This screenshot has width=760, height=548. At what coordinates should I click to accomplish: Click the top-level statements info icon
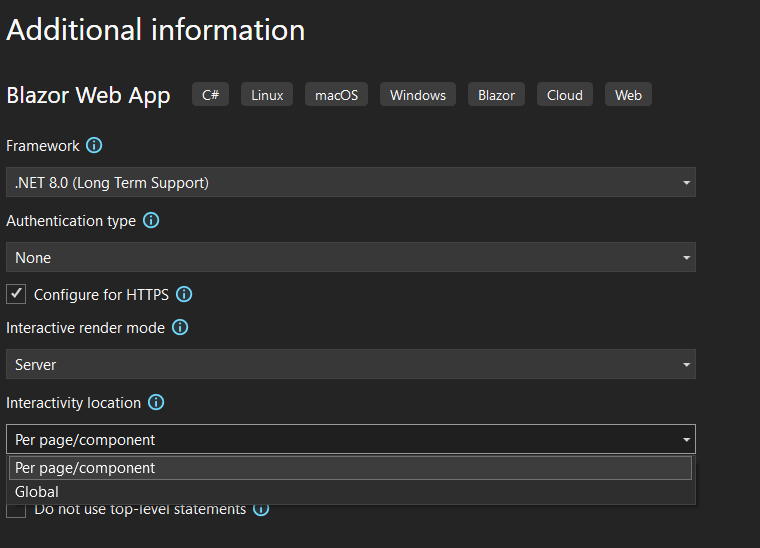[261, 510]
